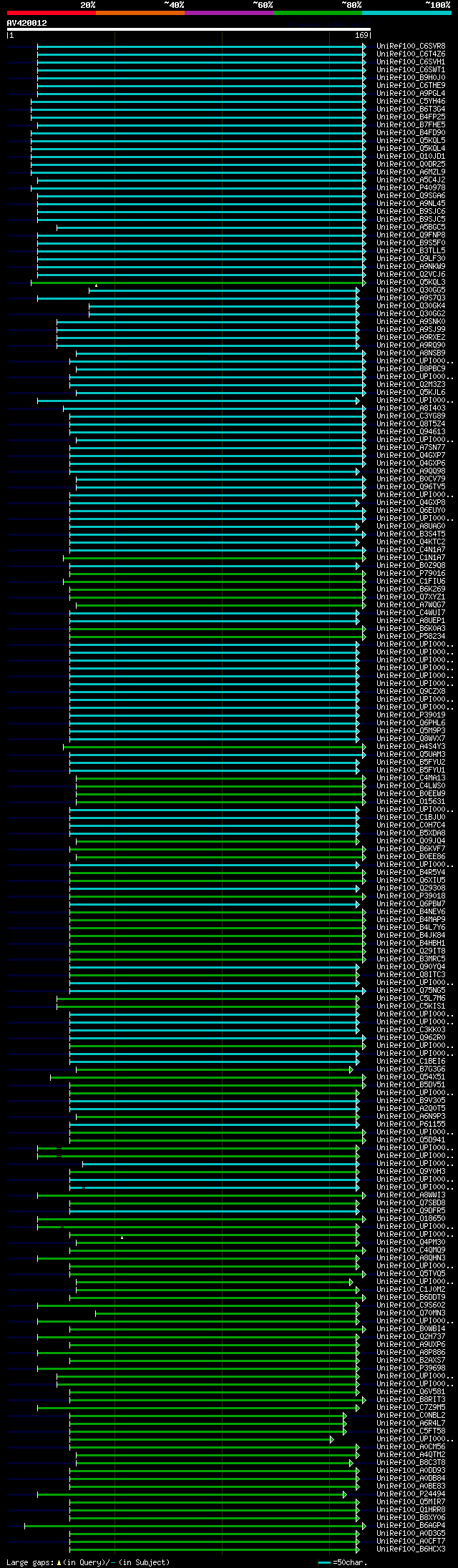Select the UniRef100_P39698 hit label
The width and height of the screenshot is (458, 1568).
click(411, 1368)
